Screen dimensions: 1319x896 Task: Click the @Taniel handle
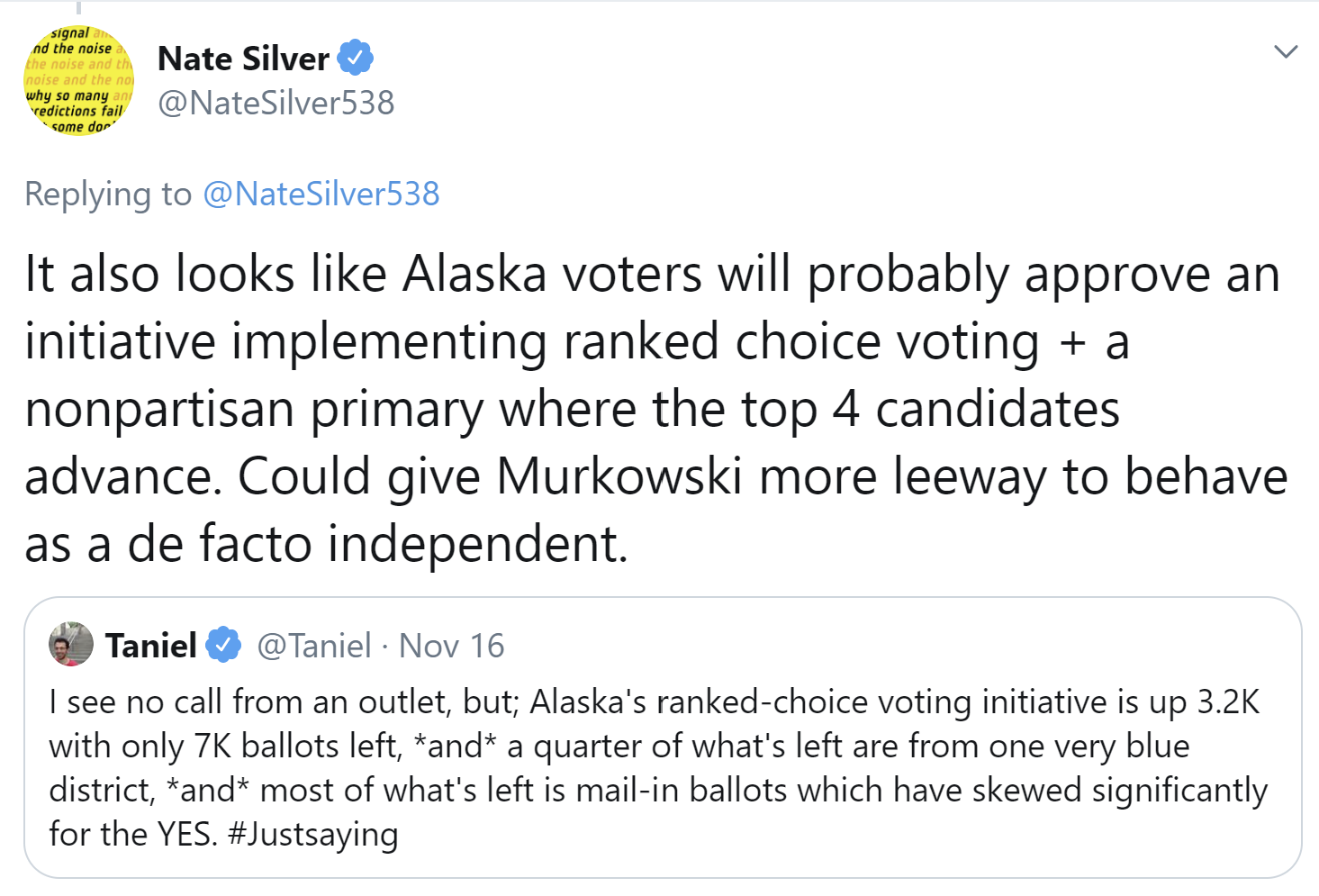[x=313, y=646]
